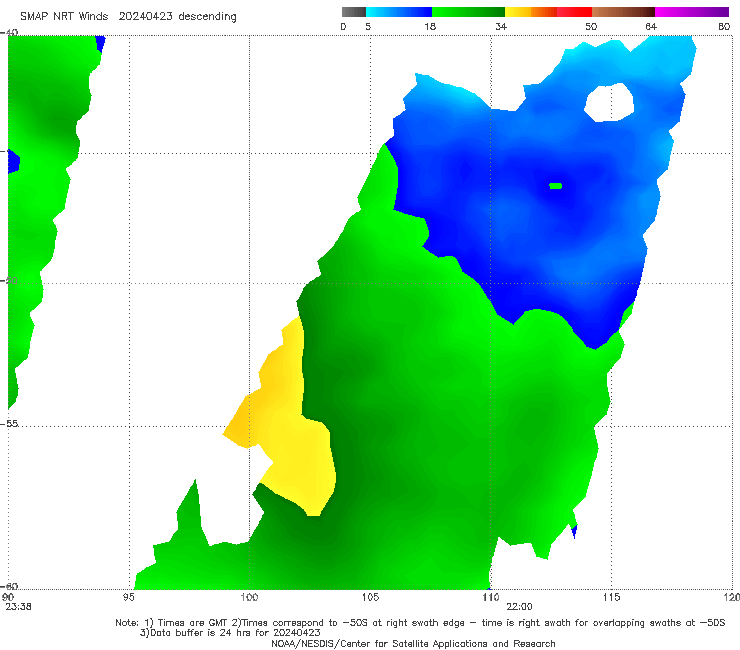740x650 pixels.
Task: Click the title 'SMAP NRT Winds 20240423 descending'
Action: point(128,16)
